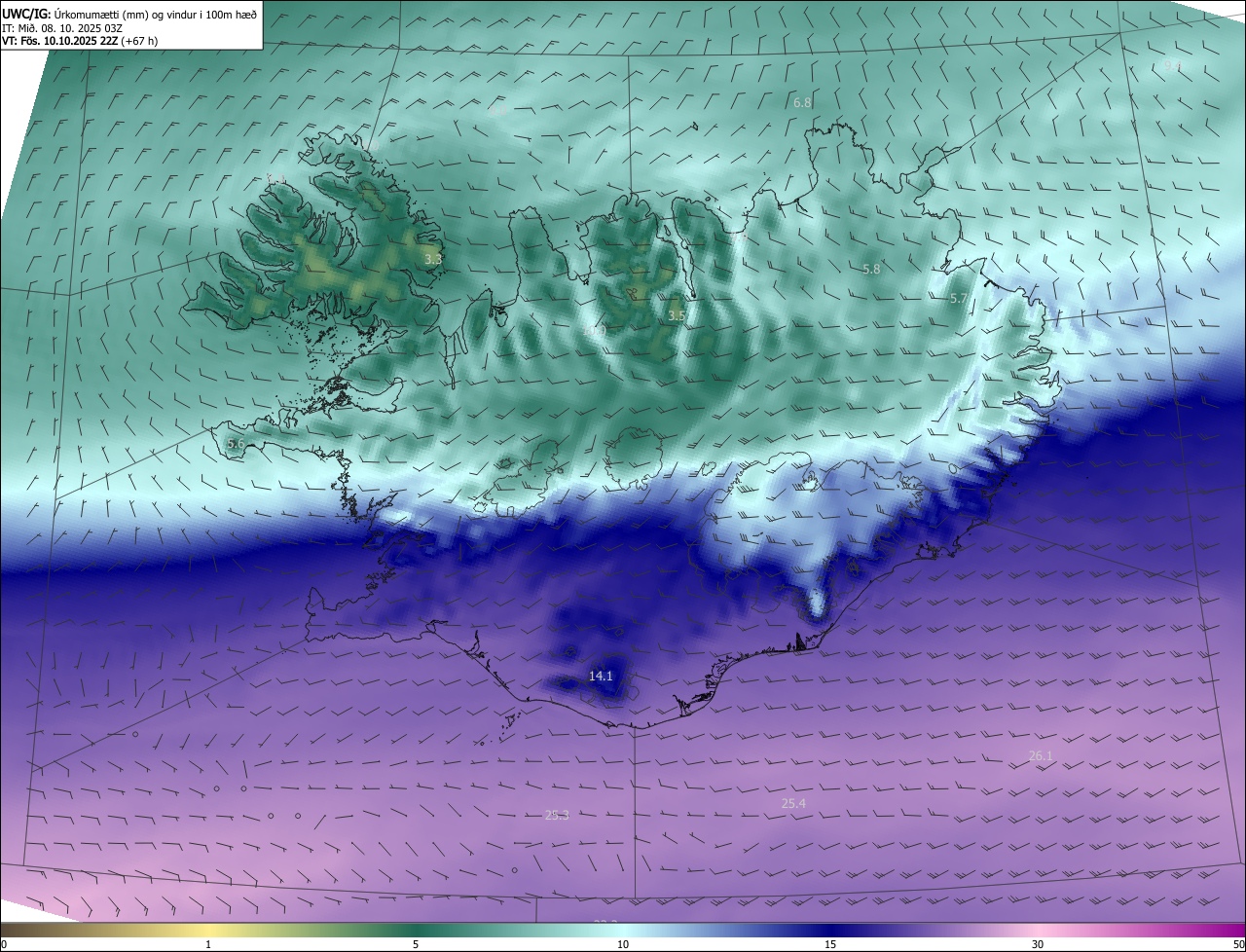Click the color scale tick label 30
The image size is (1246, 952).
1038,944
